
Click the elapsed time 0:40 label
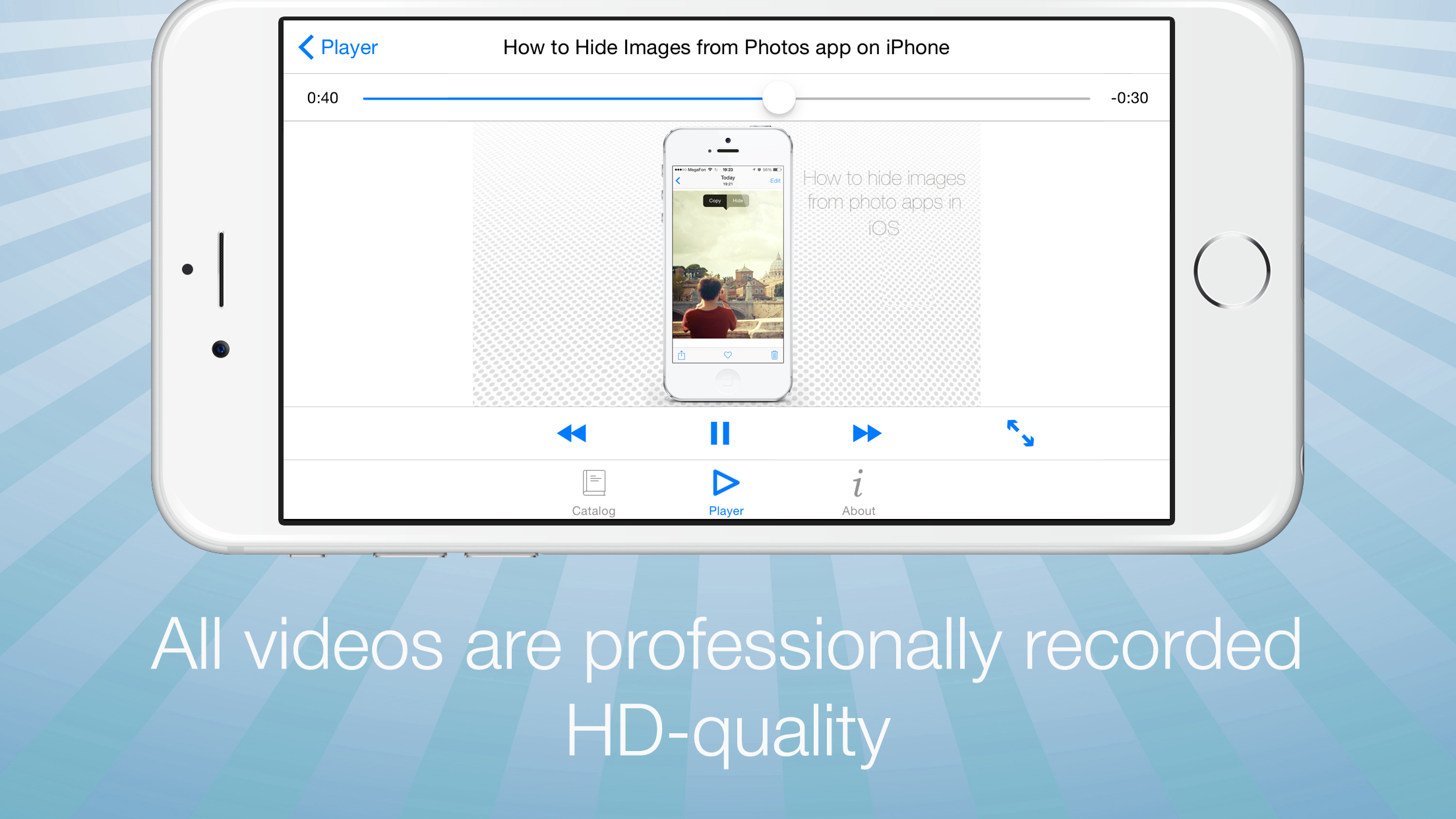coord(322,98)
